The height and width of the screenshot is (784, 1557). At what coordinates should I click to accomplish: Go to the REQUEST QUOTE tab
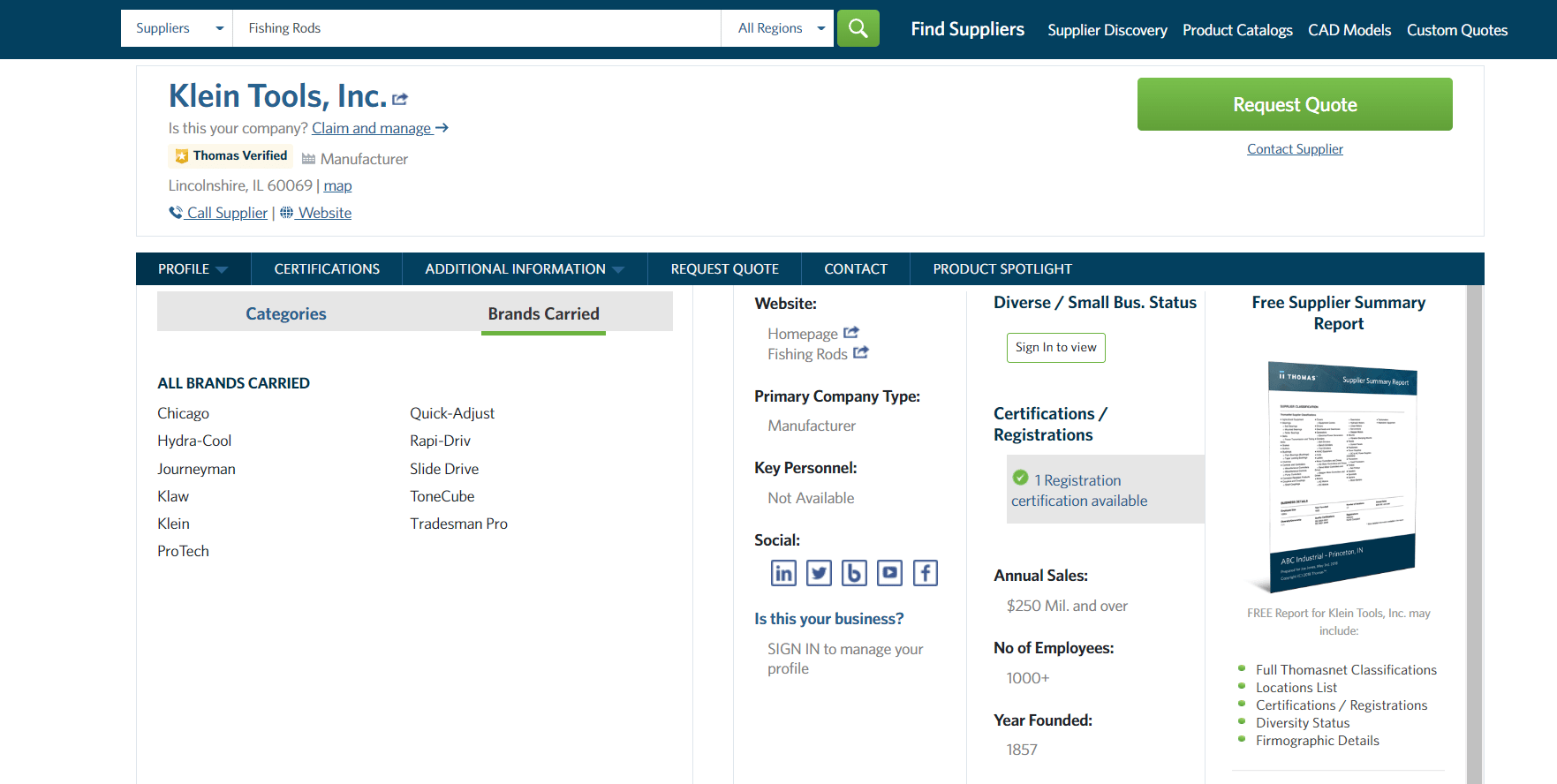coord(725,269)
